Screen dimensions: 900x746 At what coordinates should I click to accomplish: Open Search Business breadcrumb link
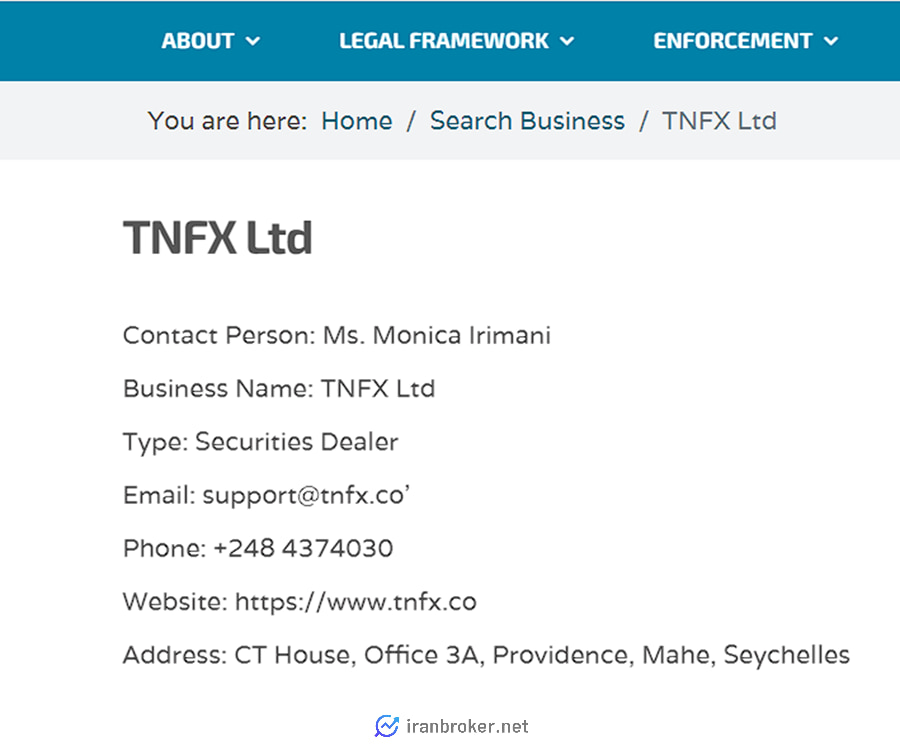[x=527, y=121]
